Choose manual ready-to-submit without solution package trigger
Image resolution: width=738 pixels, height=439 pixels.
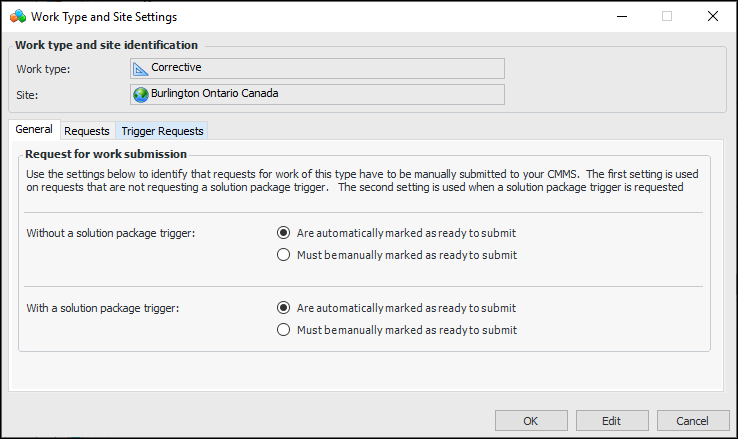coord(284,255)
